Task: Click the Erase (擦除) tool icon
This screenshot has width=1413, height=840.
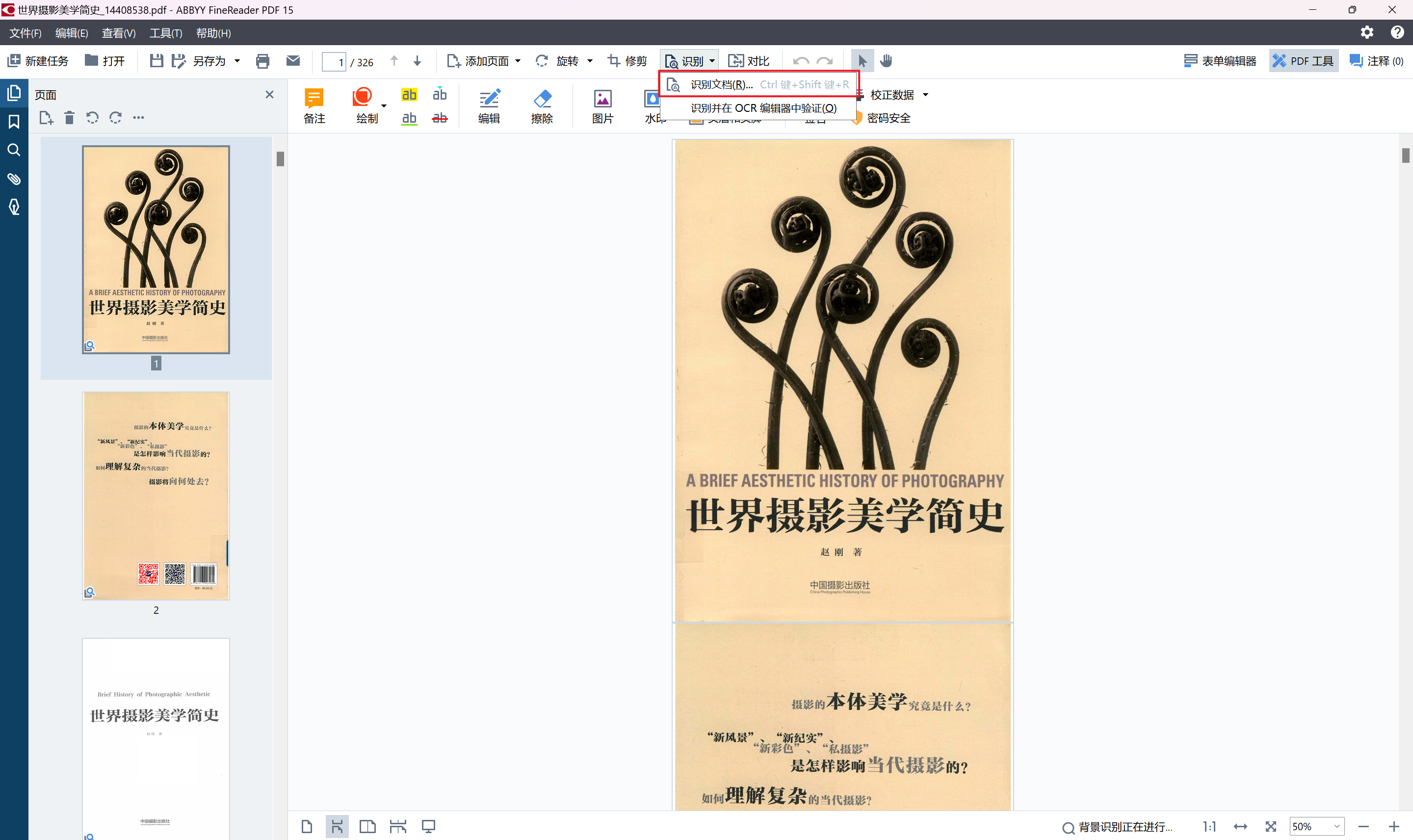Action: [x=542, y=100]
